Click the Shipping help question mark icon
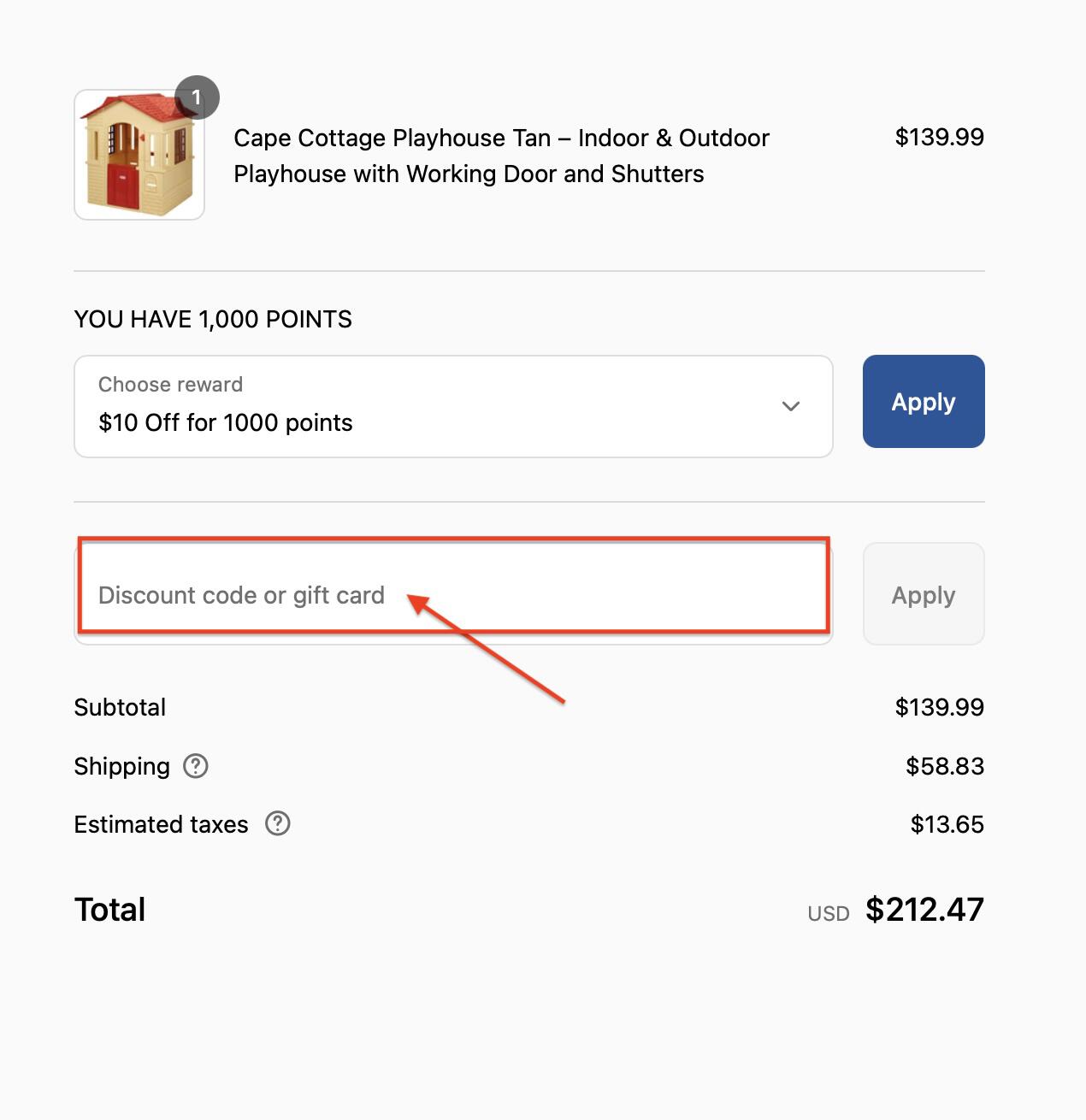This screenshot has height=1120, width=1086. coord(196,766)
